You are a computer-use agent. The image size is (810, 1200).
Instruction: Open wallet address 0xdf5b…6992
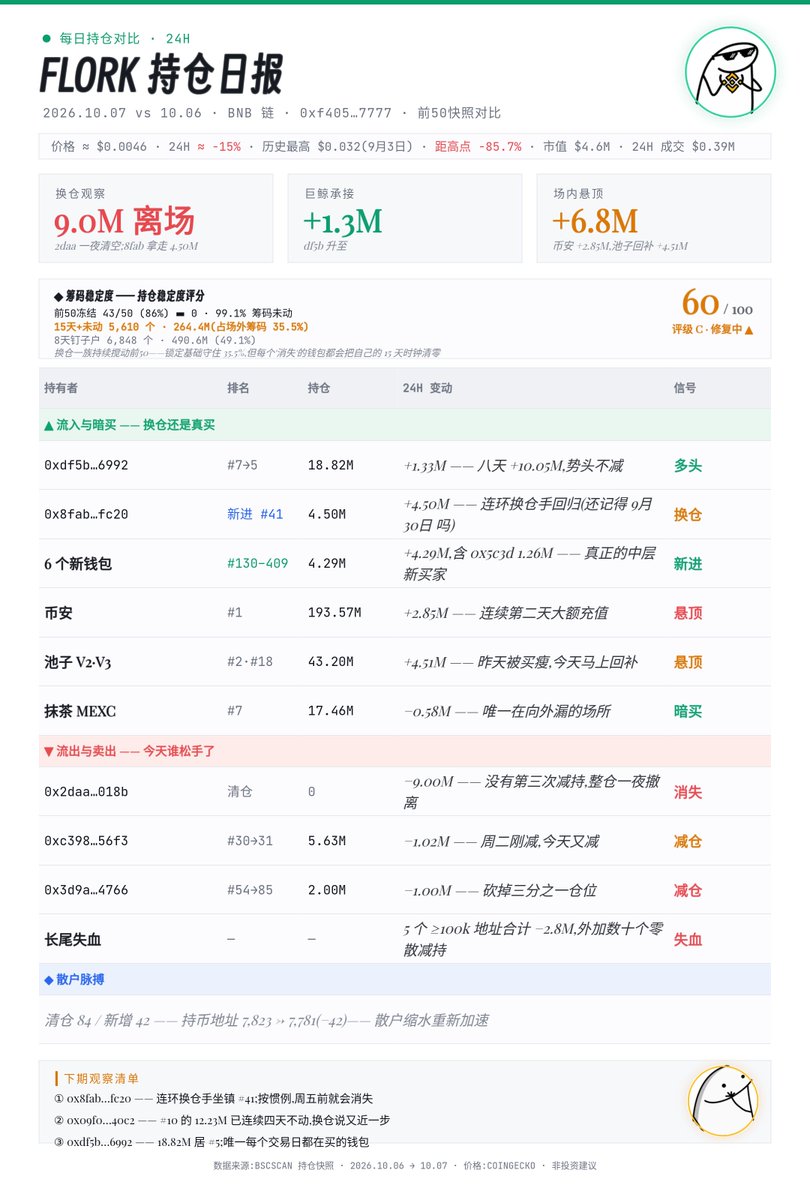(86, 465)
